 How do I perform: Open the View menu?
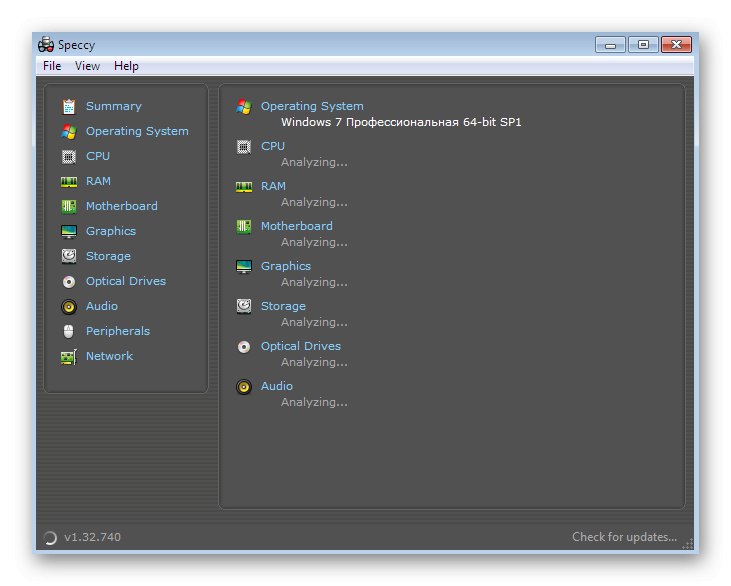point(88,66)
